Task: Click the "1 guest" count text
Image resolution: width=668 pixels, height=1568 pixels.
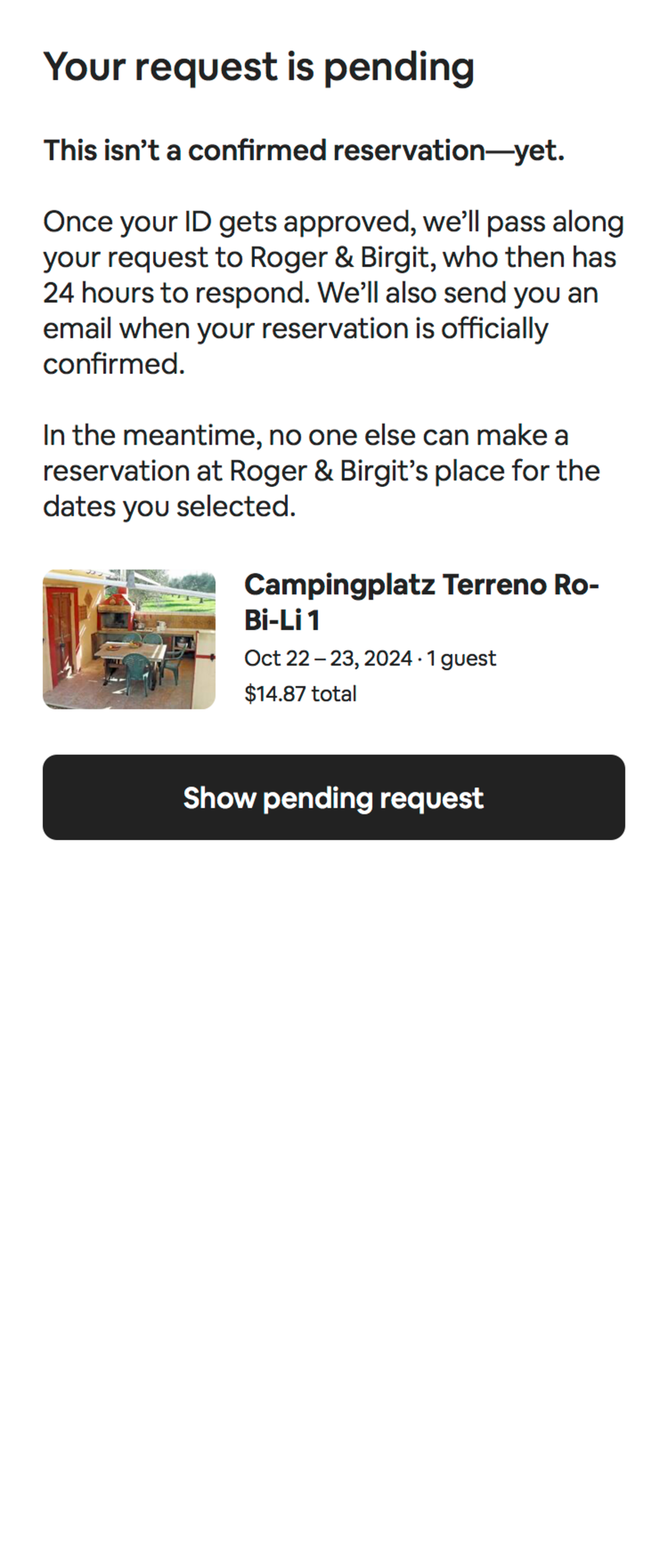Action: coord(461,658)
